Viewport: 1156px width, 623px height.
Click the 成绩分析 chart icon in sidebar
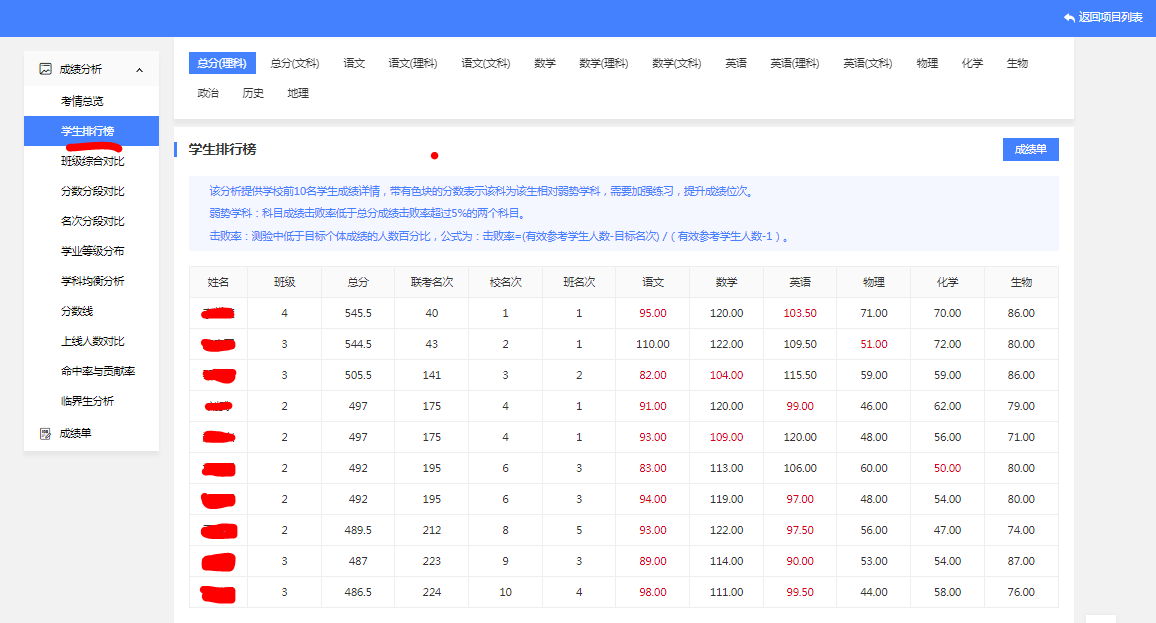click(45, 69)
